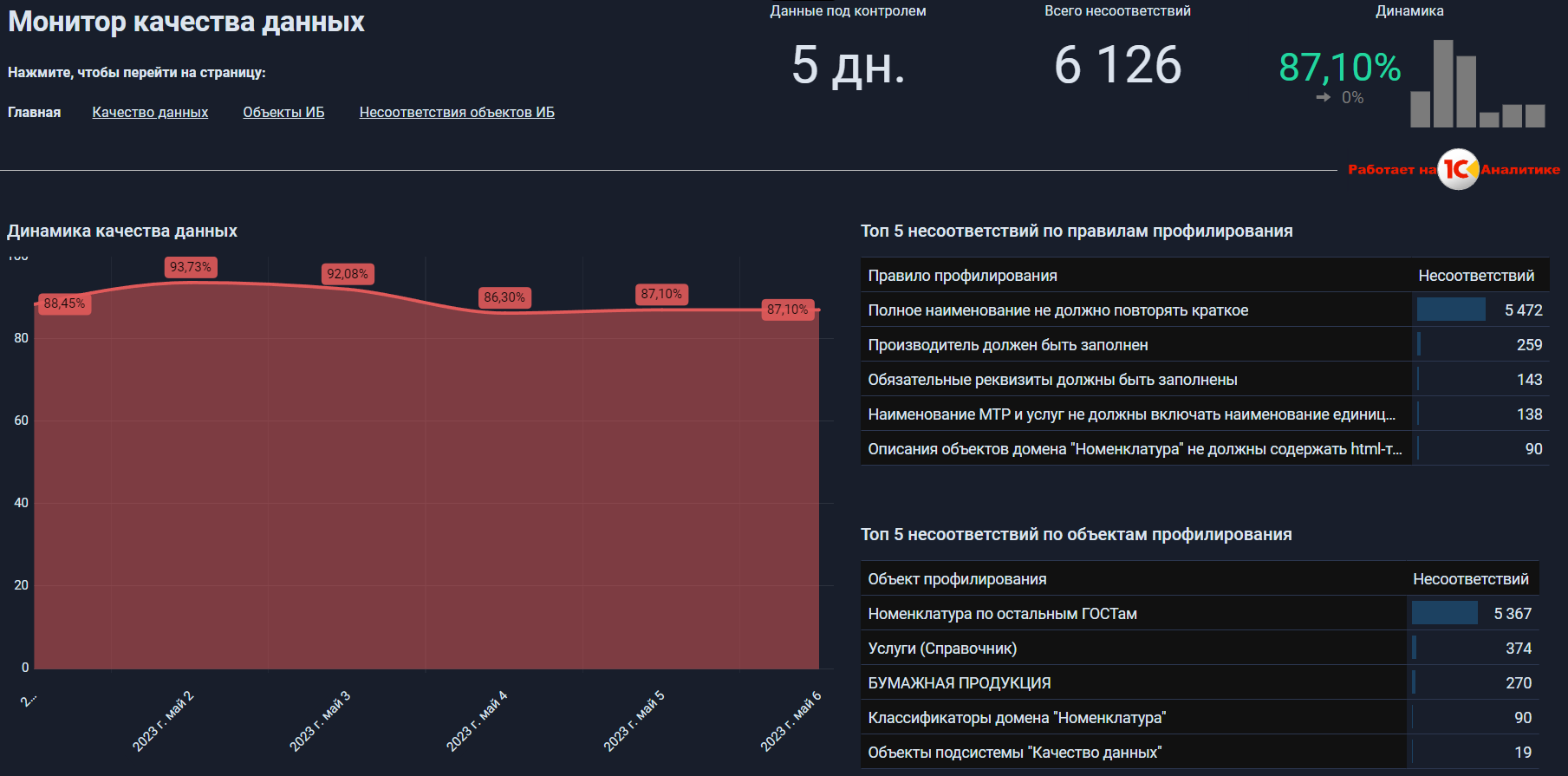The width and height of the screenshot is (1568, 776).
Task: Click the 2023 г. май 2 axis label
Action: [x=163, y=721]
